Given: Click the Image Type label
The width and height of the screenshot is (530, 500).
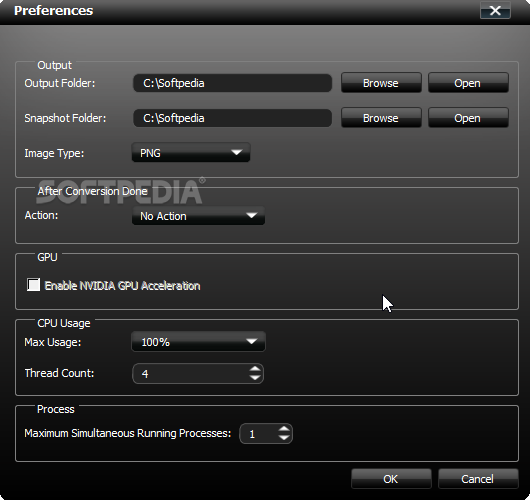Looking at the screenshot, I should tap(54, 153).
